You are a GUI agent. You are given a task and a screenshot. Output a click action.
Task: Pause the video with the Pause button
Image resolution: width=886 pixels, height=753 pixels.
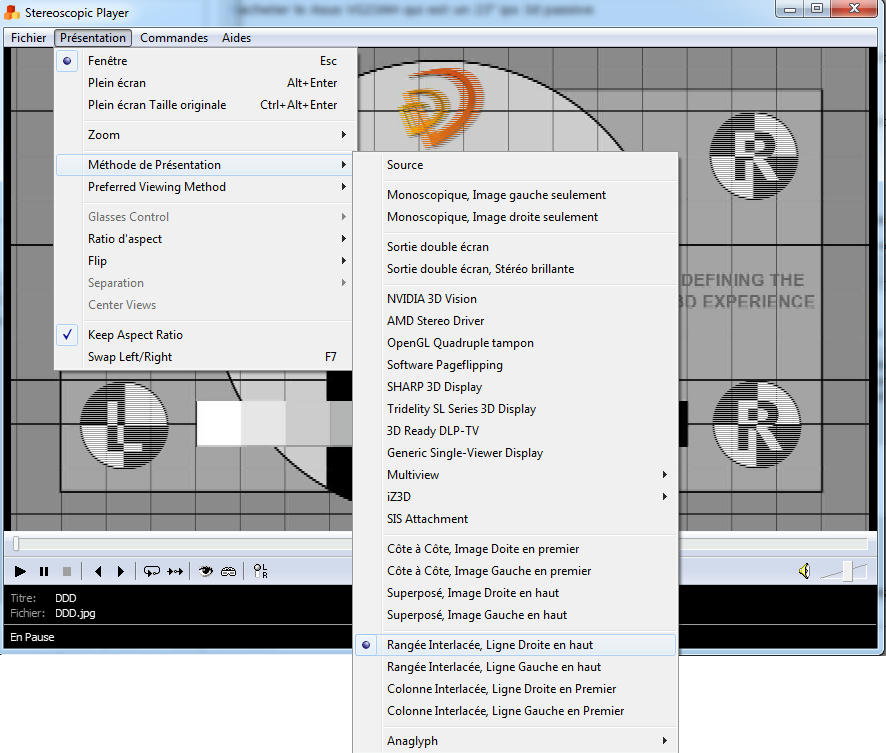pyautogui.click(x=44, y=571)
